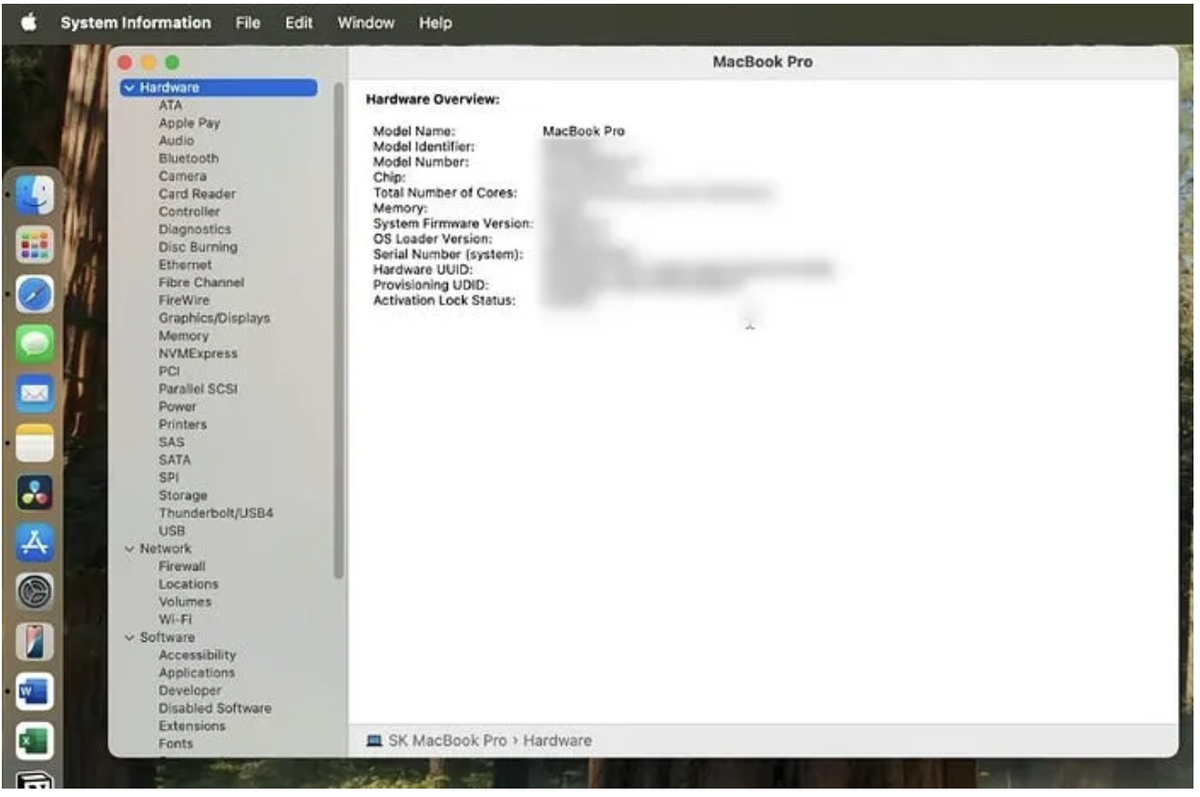Select Bluetooth in the sidebar

click(188, 159)
